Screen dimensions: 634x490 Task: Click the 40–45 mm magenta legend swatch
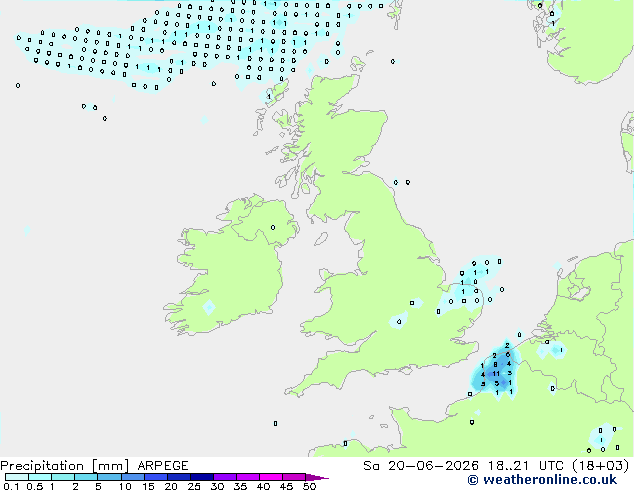pyautogui.click(x=271, y=477)
